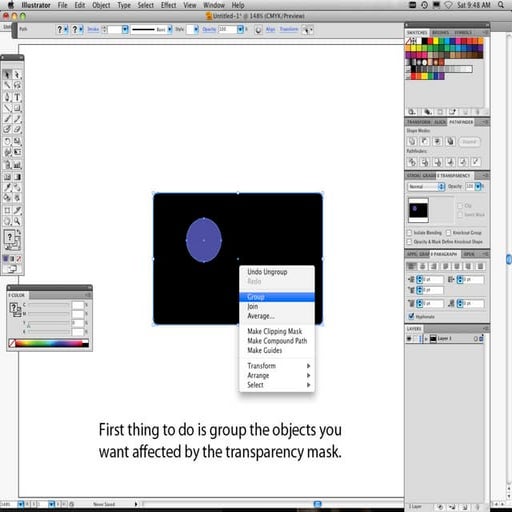The image size is (512, 512).
Task: Choose Make Clipping Mask in context menu
Action: (277, 331)
